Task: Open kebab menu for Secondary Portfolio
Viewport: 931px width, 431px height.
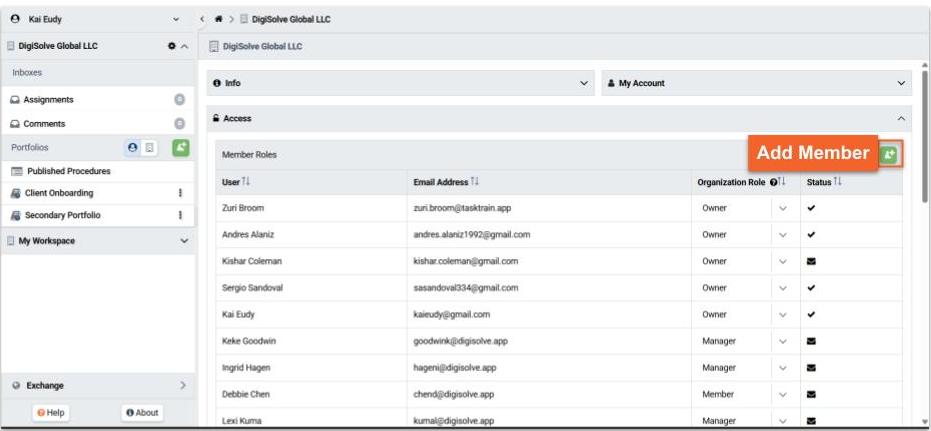Action: tap(180, 215)
